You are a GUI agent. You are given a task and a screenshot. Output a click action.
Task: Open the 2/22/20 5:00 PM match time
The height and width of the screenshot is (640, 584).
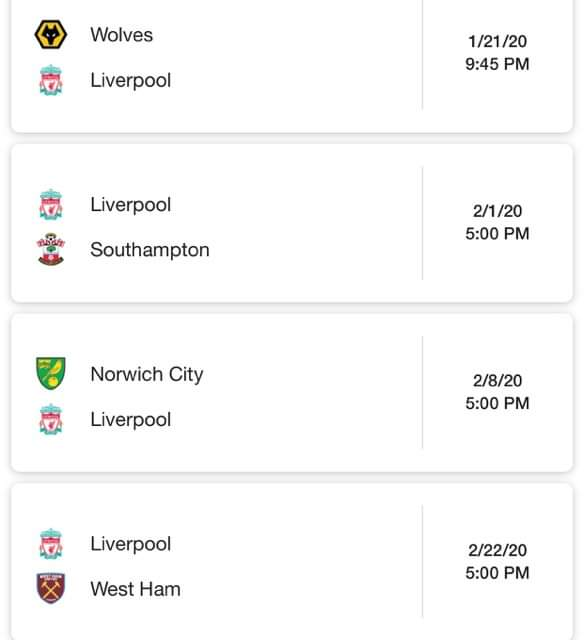497,562
